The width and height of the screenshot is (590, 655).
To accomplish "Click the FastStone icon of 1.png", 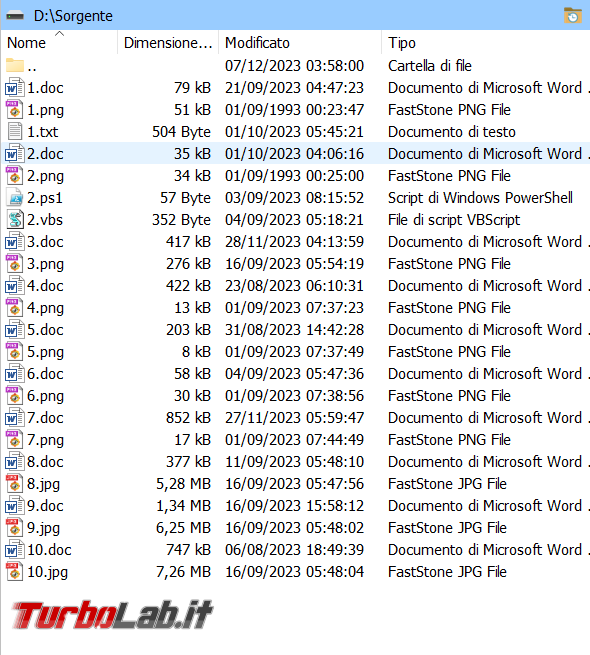I will tap(15, 110).
